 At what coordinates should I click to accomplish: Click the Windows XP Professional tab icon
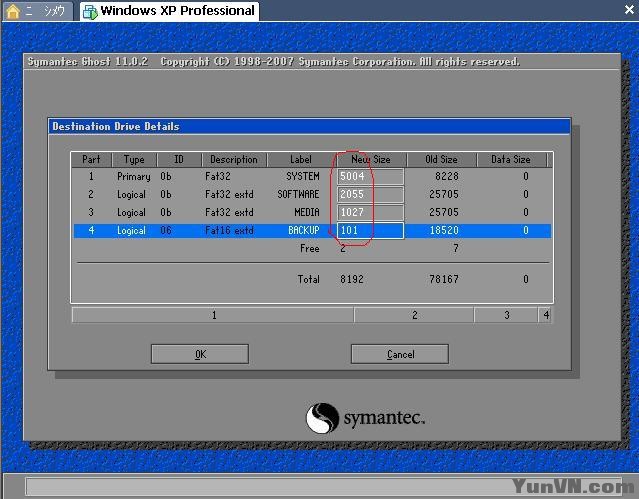point(90,12)
